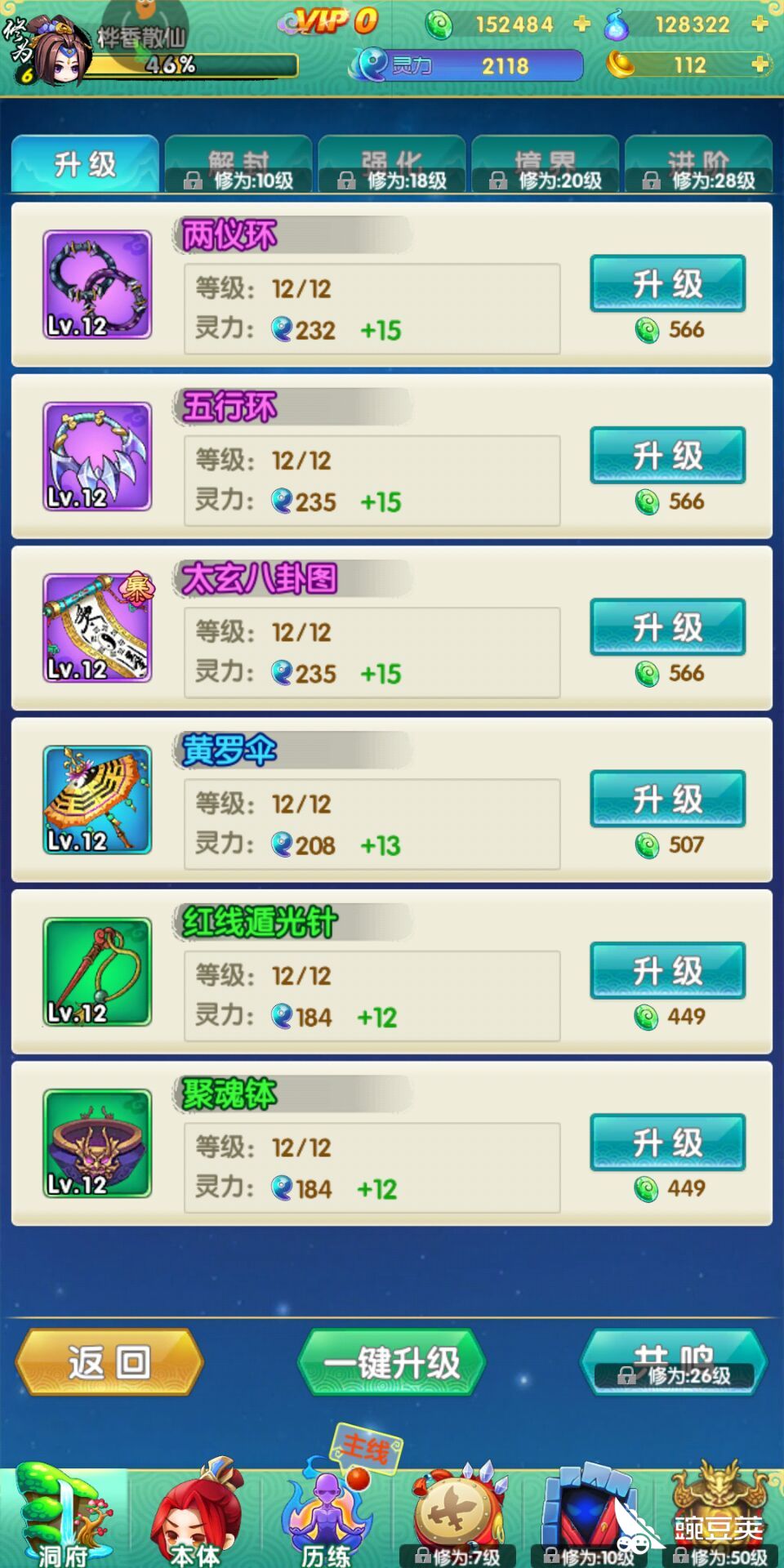
Task: Upgrade 聚魂钵 with 升级 button
Action: (x=668, y=1143)
